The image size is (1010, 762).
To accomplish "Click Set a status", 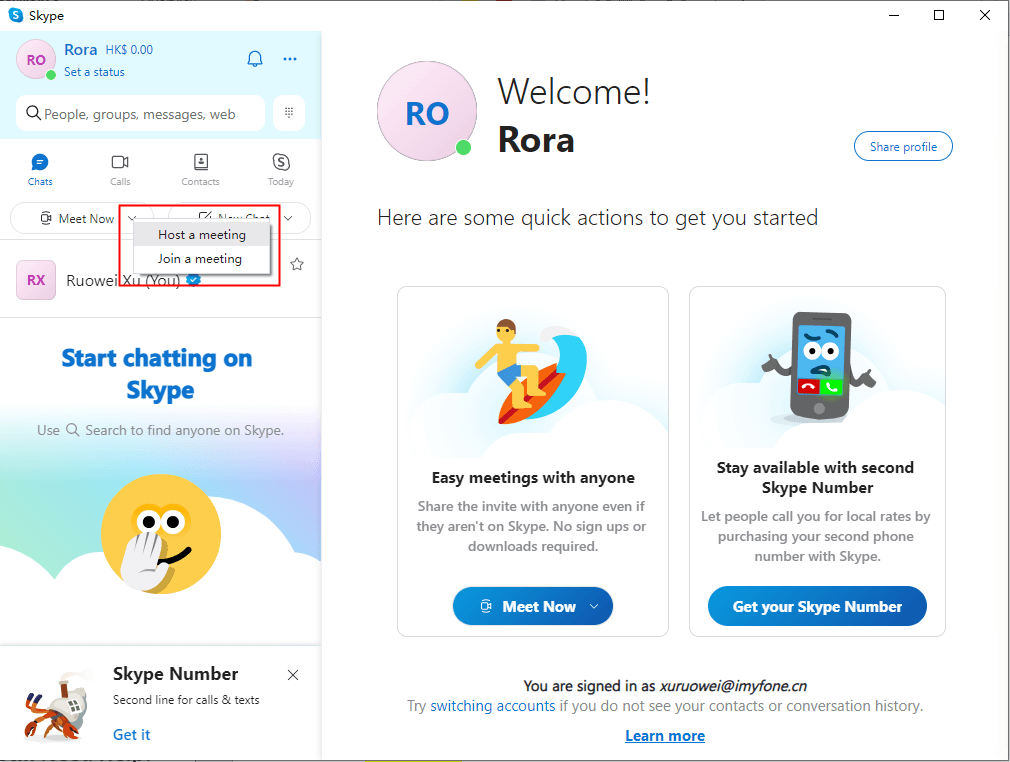I will 94,72.
